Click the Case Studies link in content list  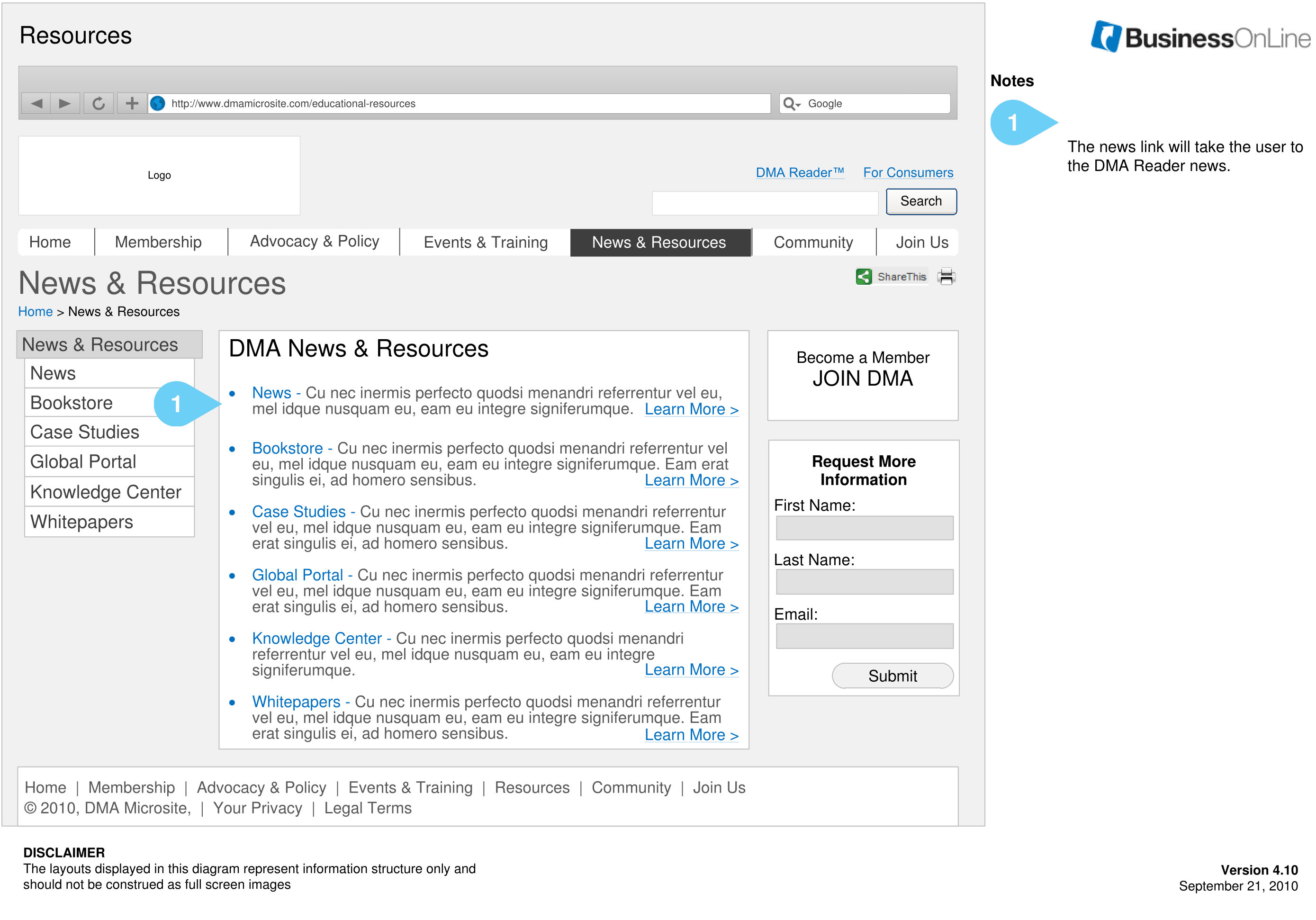click(298, 511)
